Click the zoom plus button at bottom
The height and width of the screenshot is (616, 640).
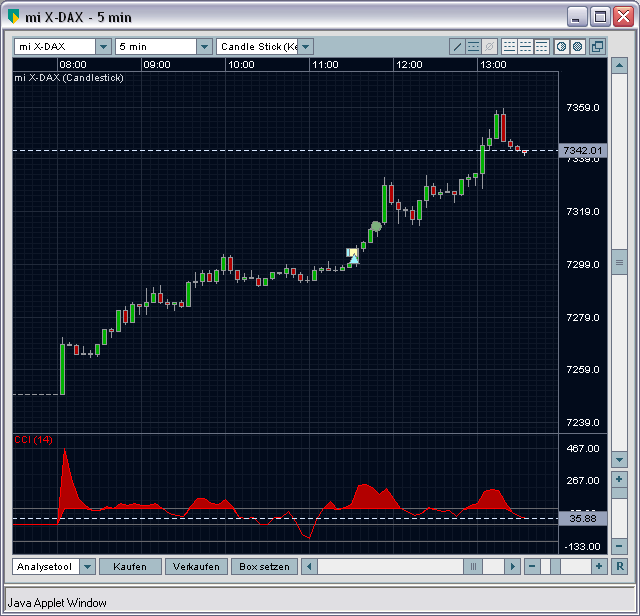pyautogui.click(x=599, y=567)
